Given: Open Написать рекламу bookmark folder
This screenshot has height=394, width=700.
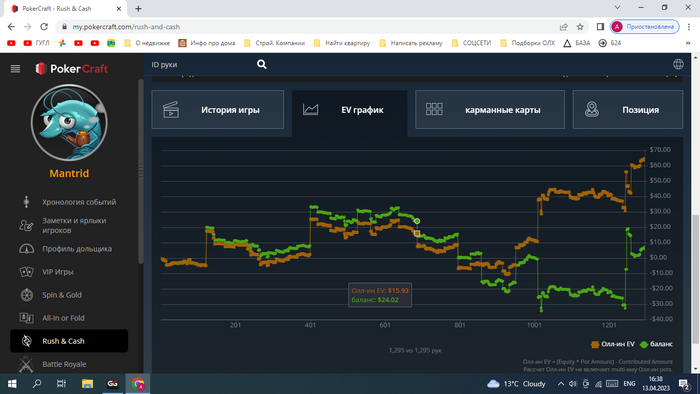Looking at the screenshot, I should coord(411,43).
